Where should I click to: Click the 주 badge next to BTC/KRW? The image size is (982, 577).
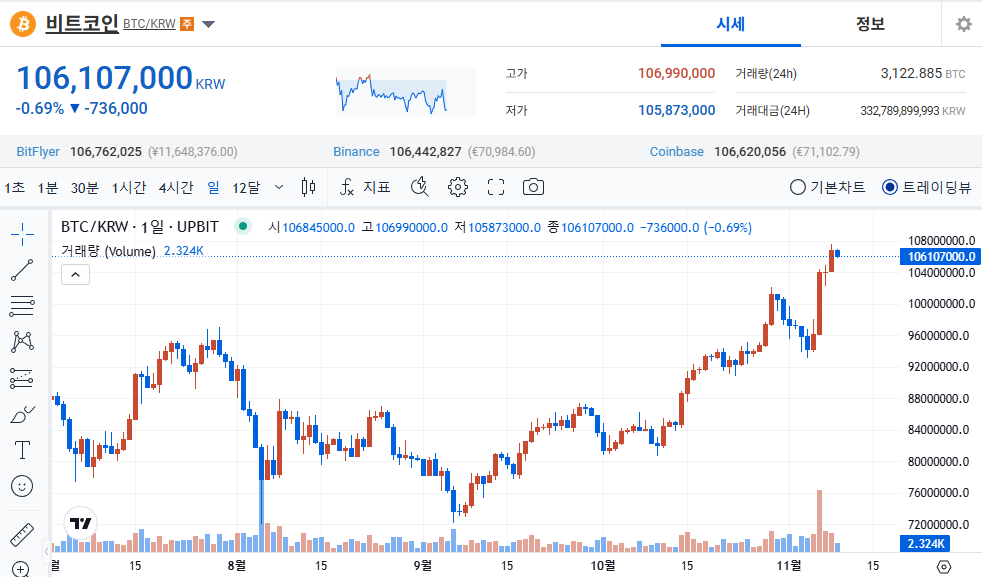187,24
